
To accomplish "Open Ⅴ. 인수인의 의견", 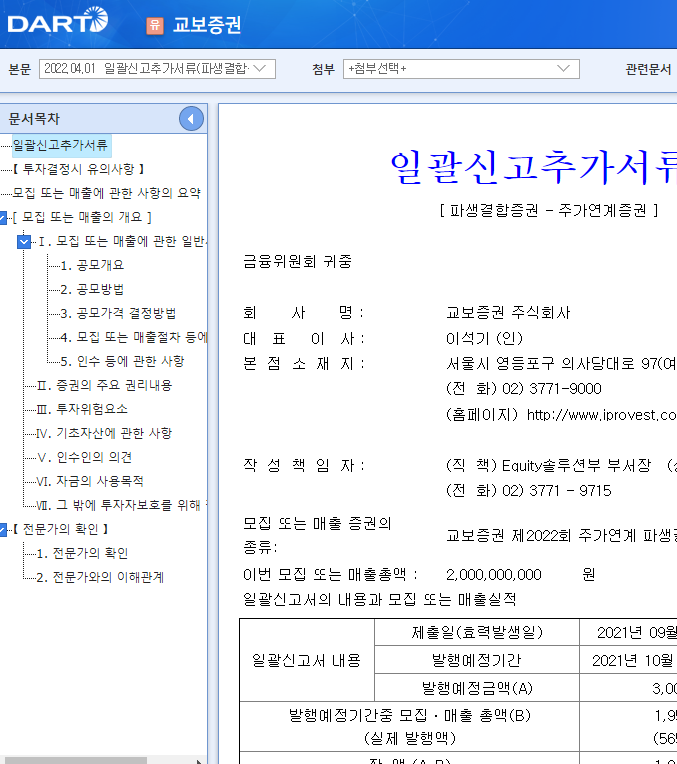I will point(84,457).
